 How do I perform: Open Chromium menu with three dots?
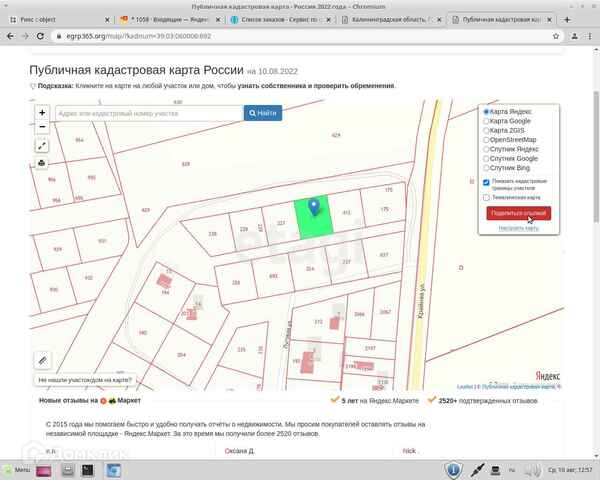[x=590, y=36]
